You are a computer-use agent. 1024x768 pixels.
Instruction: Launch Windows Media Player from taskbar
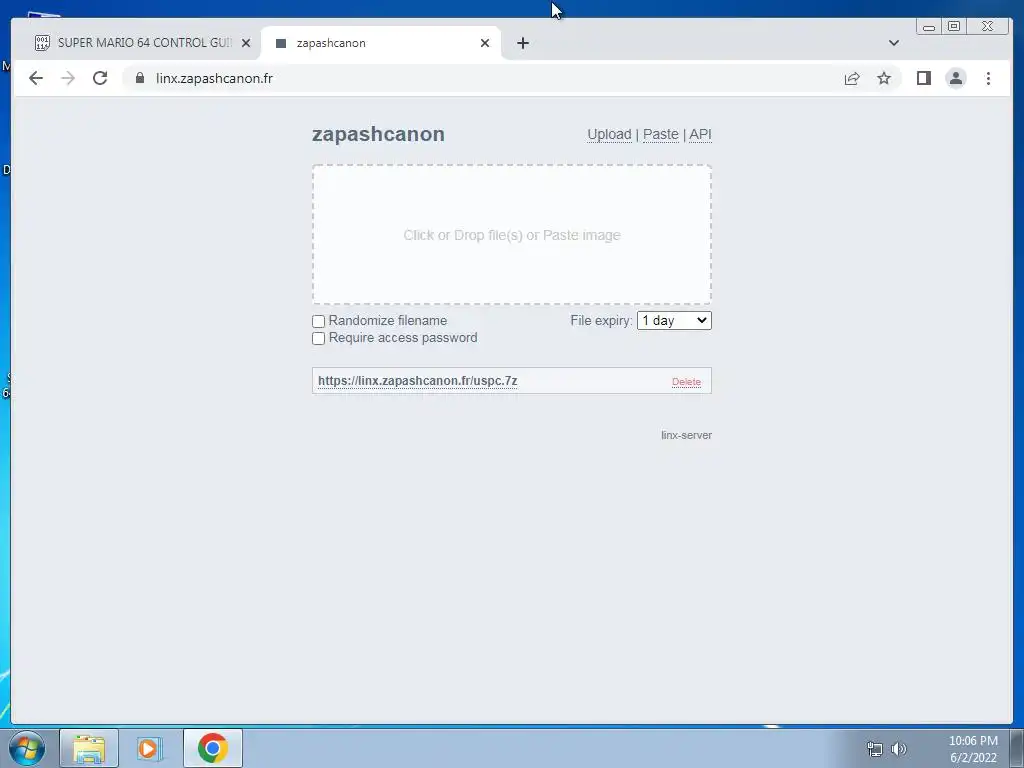(x=150, y=748)
